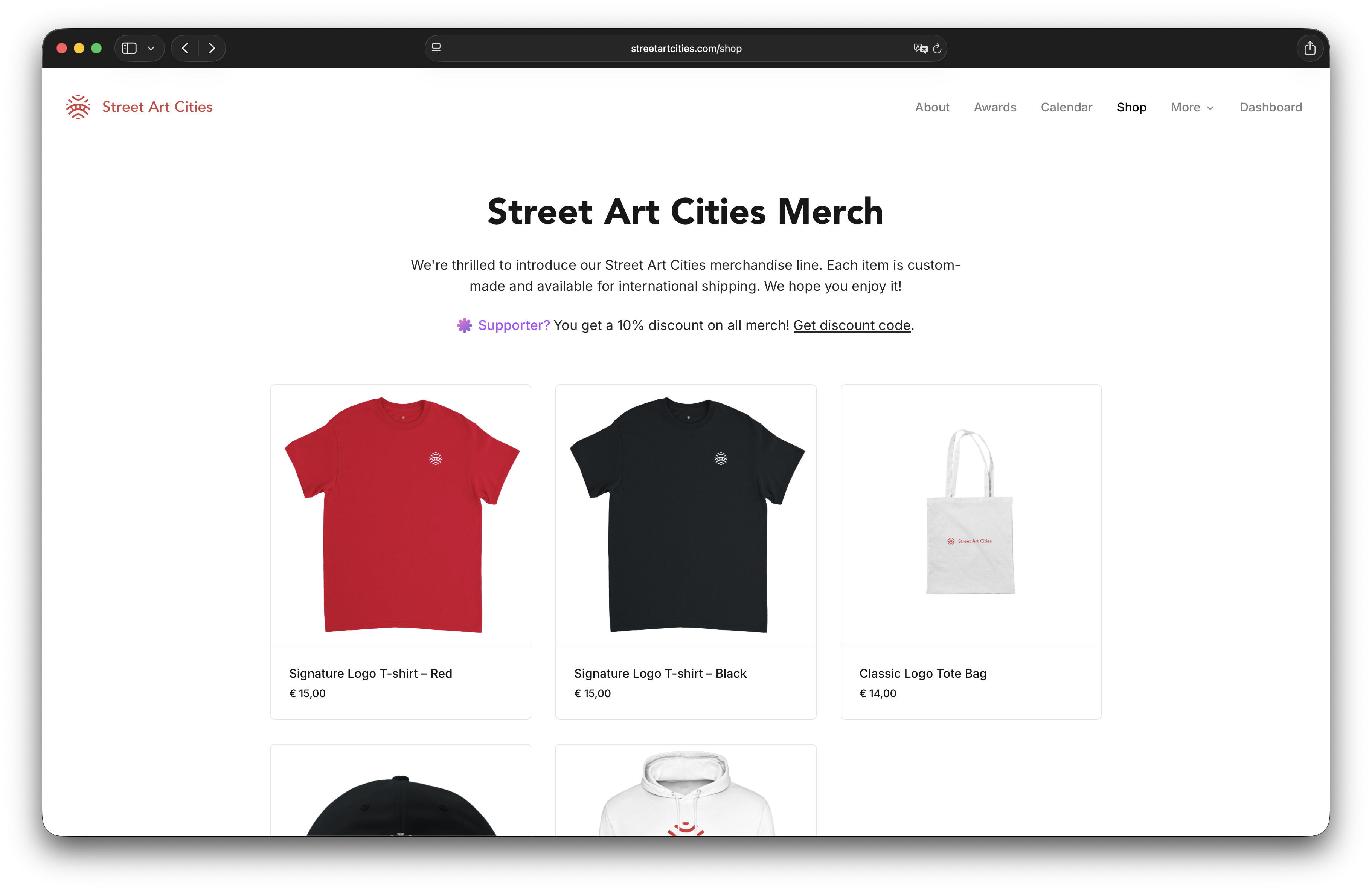This screenshot has width=1372, height=892.
Task: Click the purple Supporter flower icon
Action: (465, 326)
